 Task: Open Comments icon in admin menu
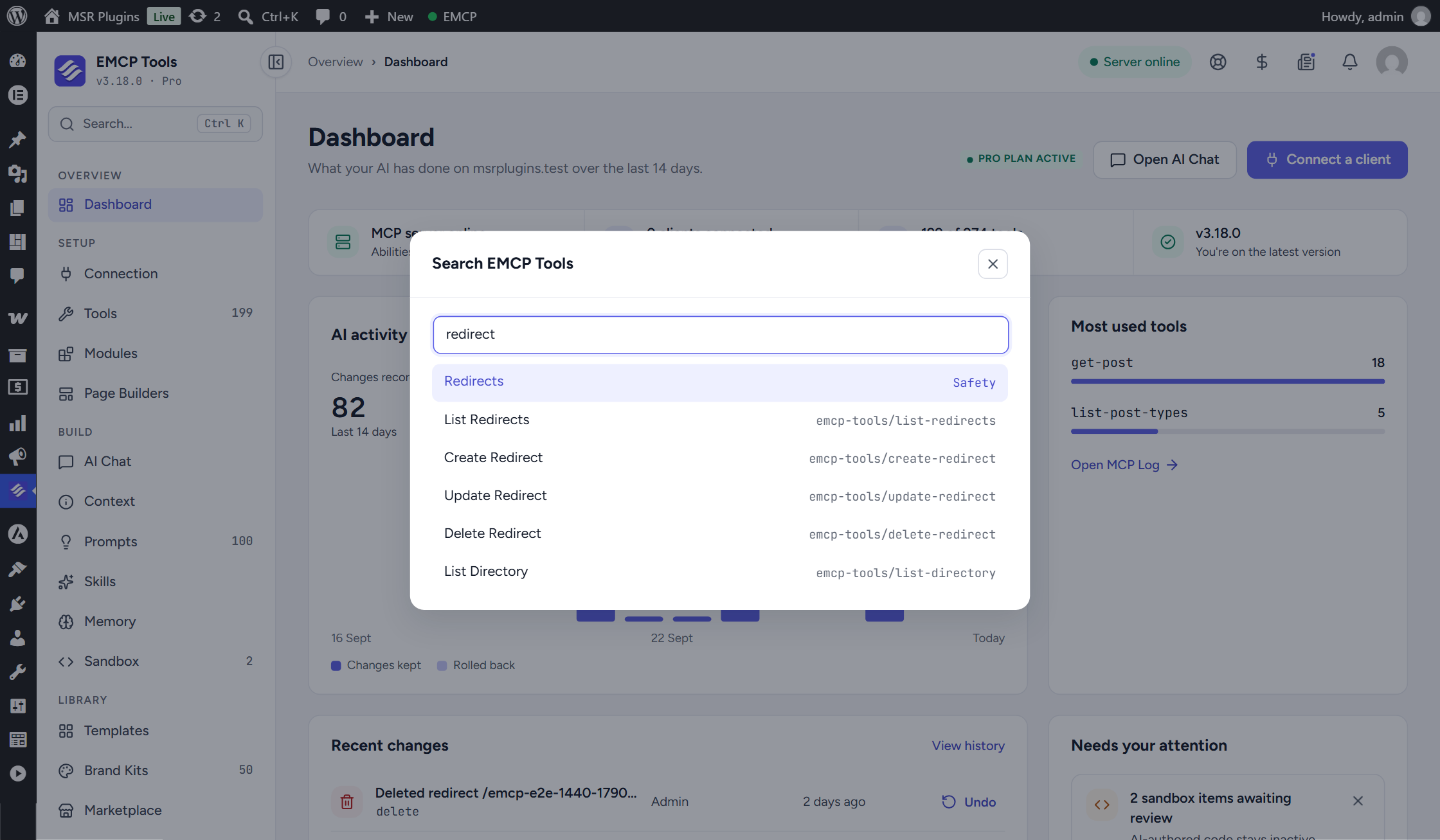[18, 276]
